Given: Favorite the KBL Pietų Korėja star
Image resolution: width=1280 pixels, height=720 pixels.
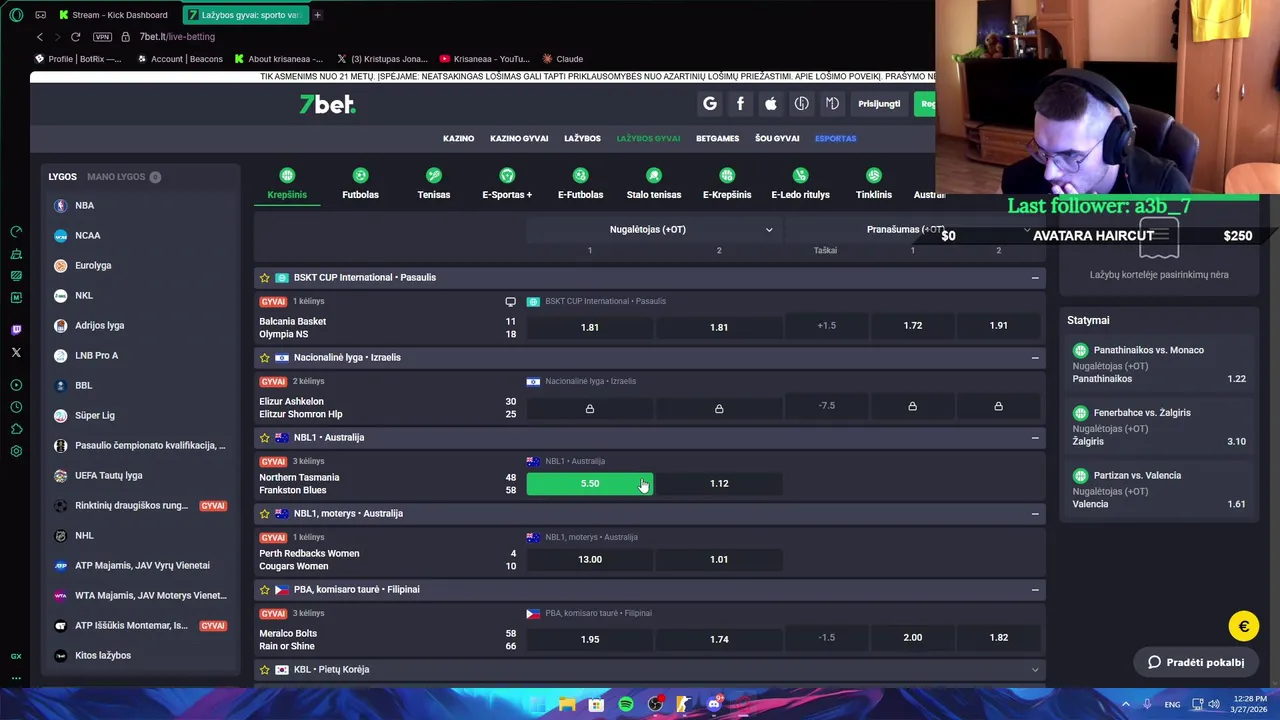Looking at the screenshot, I should tap(264, 670).
